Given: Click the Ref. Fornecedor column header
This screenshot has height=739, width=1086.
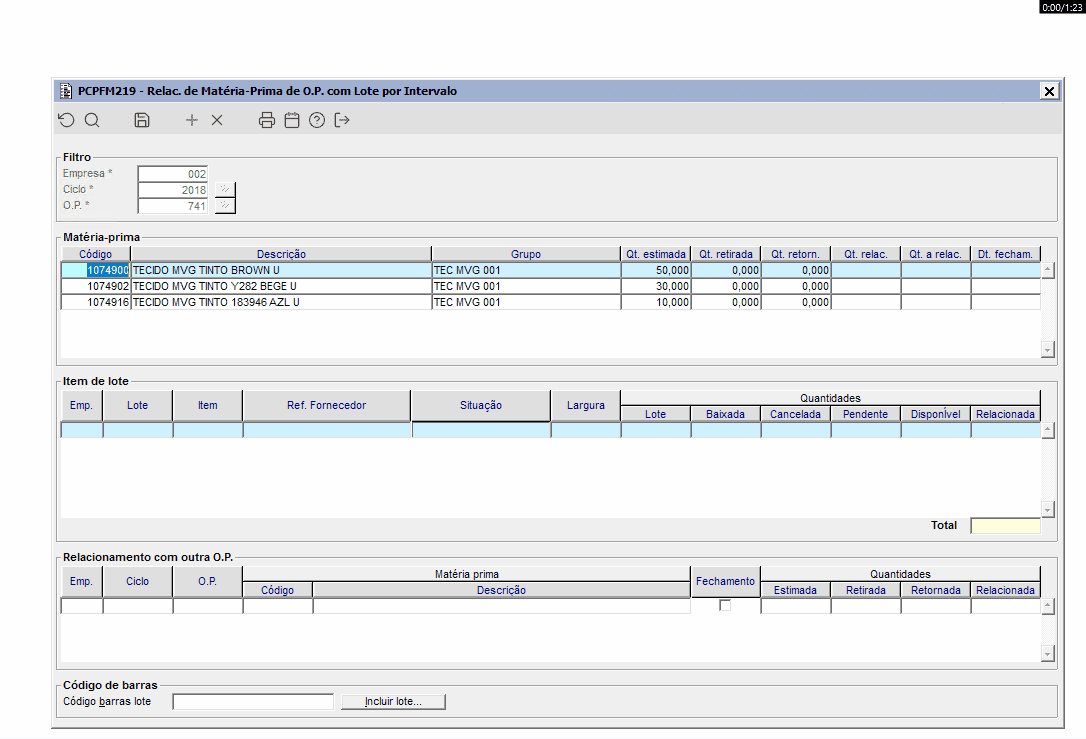Looking at the screenshot, I should coord(326,405).
